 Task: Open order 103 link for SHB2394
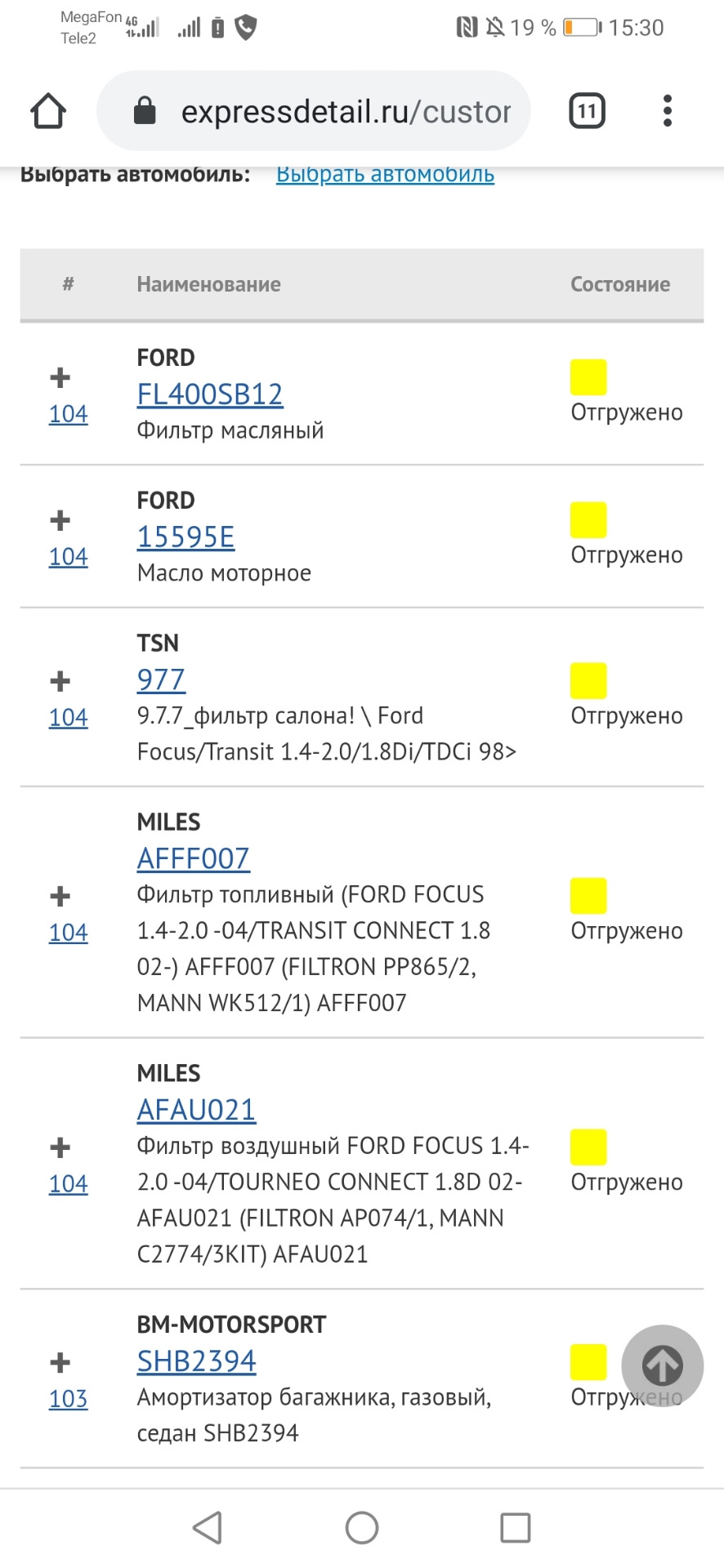coord(69,1399)
